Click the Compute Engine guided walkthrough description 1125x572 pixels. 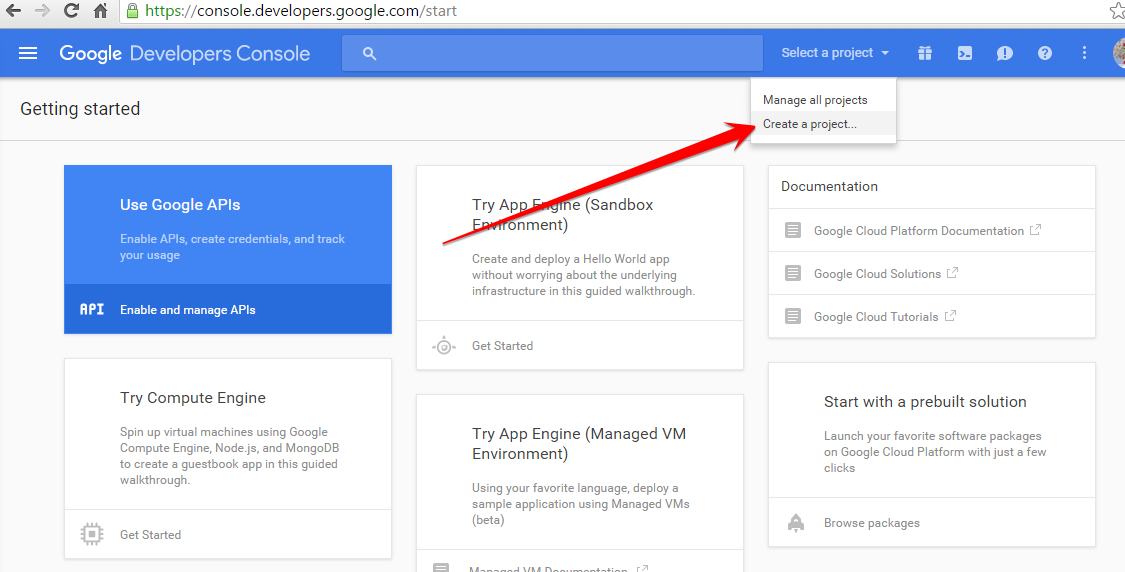[230, 456]
